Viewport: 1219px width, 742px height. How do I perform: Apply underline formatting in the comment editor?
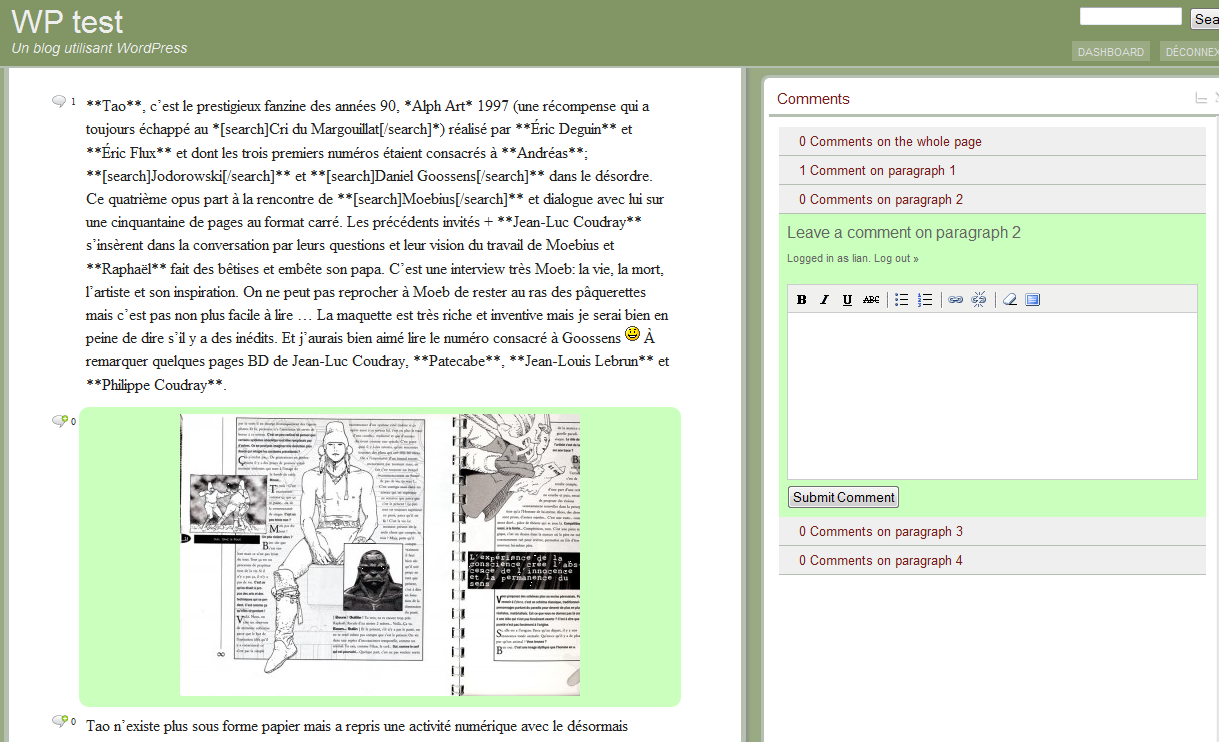(x=847, y=300)
